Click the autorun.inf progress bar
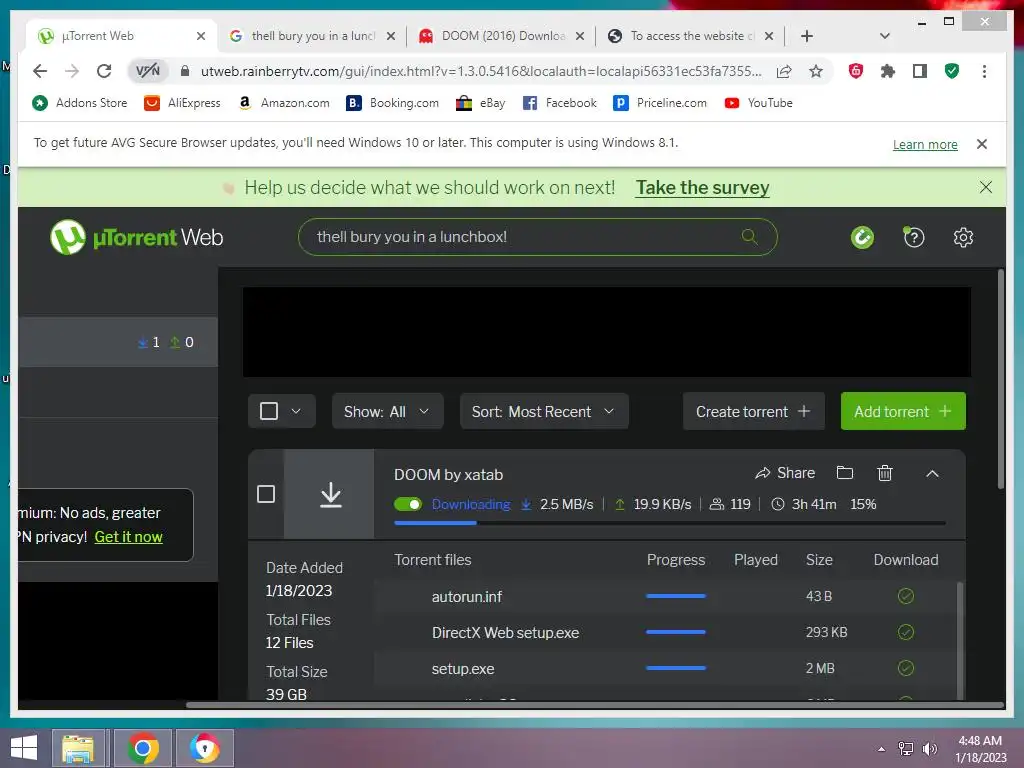Screen dimensions: 1024x768 pyautogui.click(x=675, y=596)
